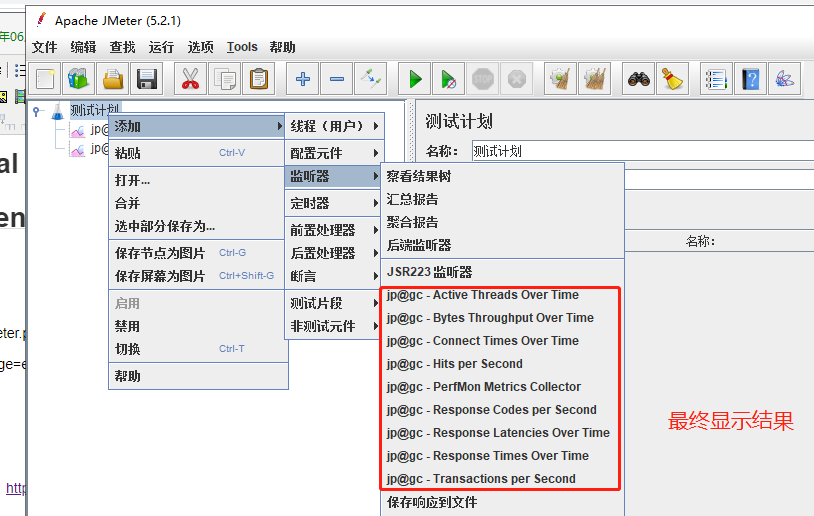
Task: Expand the 定时器 submenu
Action: (x=334, y=203)
